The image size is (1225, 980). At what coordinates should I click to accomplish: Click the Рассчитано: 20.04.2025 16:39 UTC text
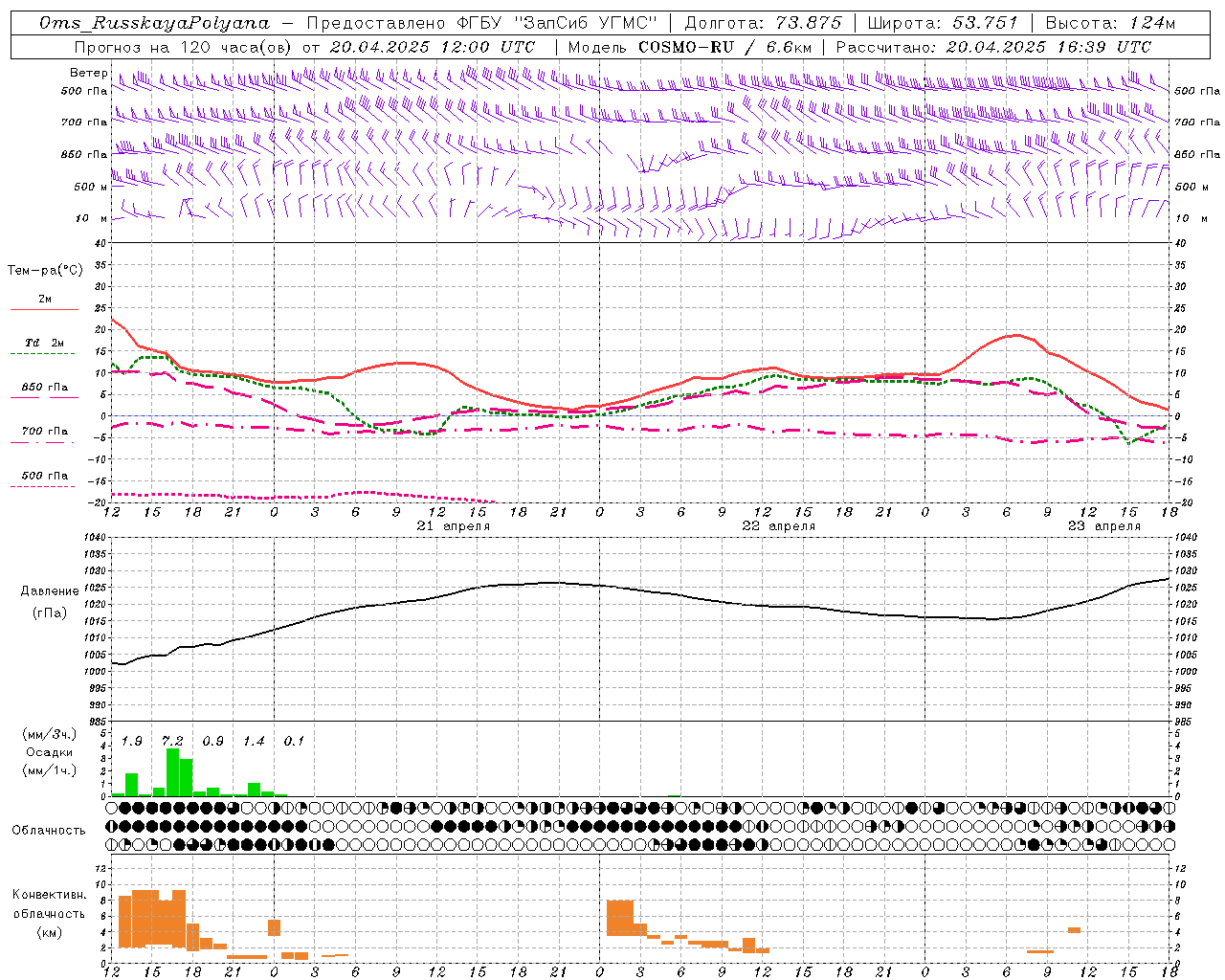[x=993, y=47]
